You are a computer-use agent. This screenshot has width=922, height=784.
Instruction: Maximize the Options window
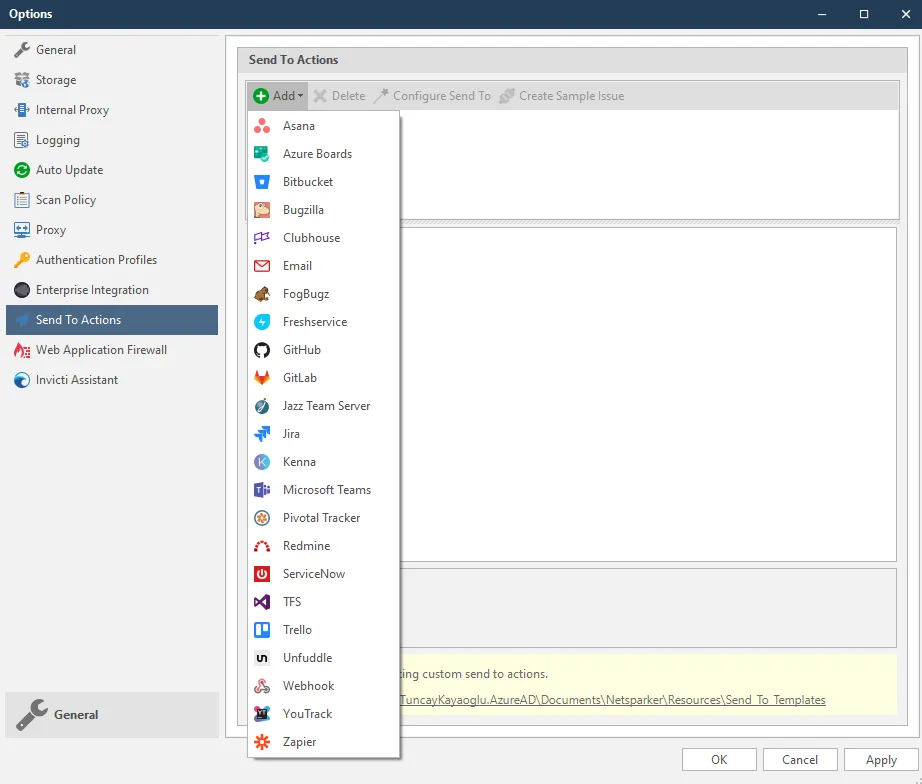click(864, 14)
